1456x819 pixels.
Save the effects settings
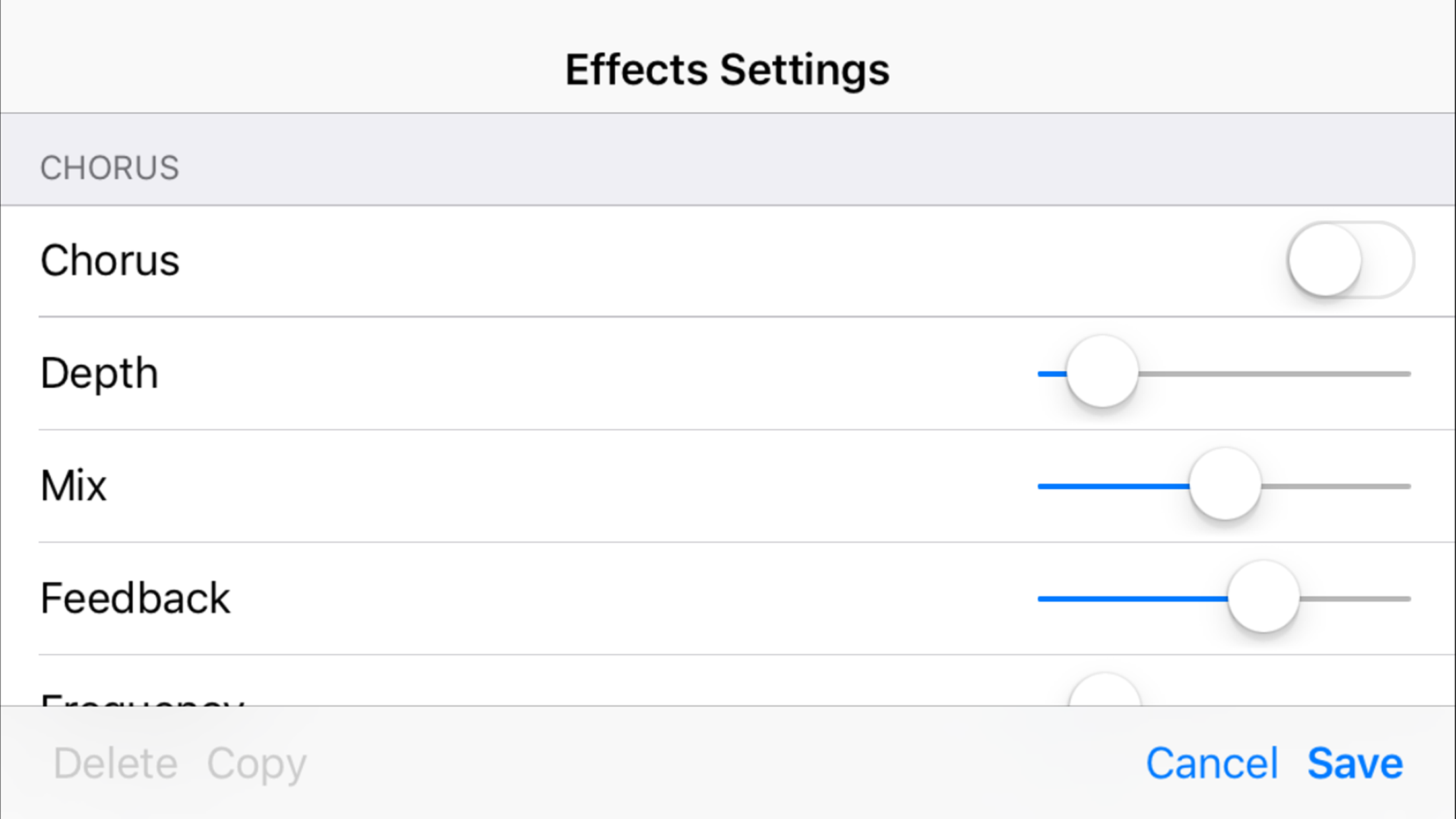[x=1354, y=764]
